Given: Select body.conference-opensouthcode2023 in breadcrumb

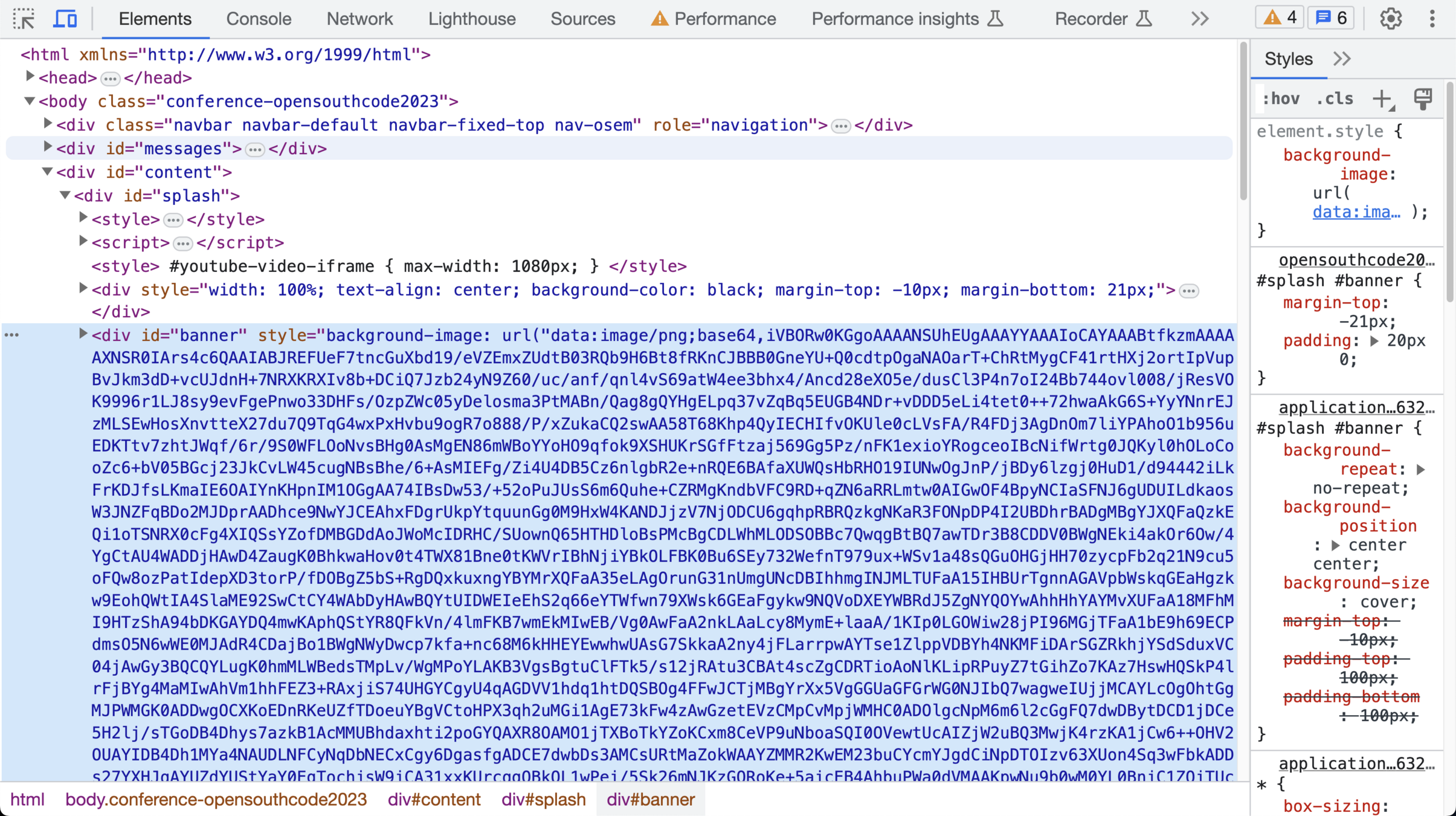Looking at the screenshot, I should (216, 799).
